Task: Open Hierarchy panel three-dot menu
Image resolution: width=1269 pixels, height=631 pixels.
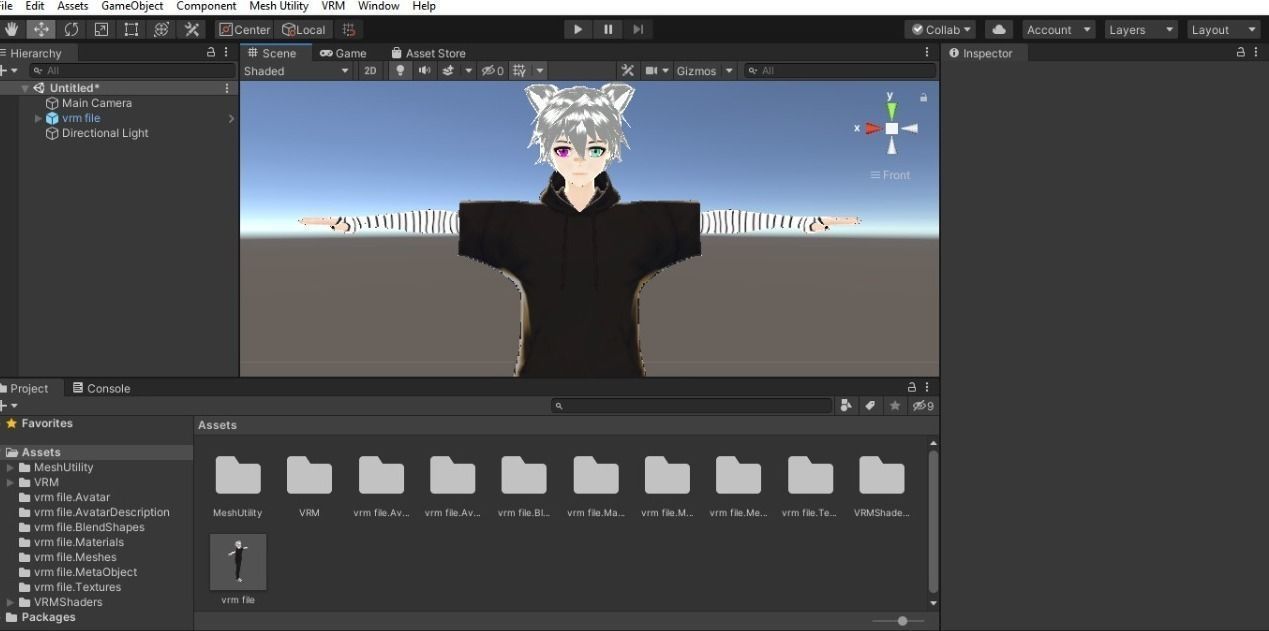Action: point(225,52)
